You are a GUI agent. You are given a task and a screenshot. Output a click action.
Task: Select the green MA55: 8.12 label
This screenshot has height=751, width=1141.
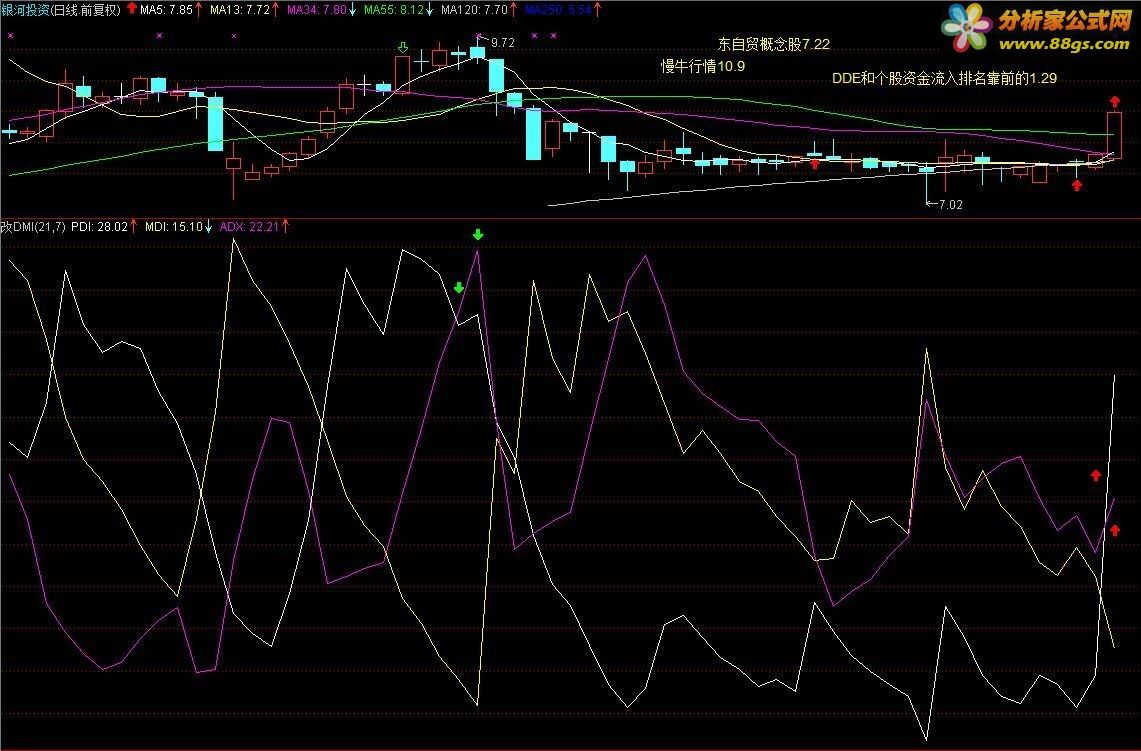(x=394, y=9)
